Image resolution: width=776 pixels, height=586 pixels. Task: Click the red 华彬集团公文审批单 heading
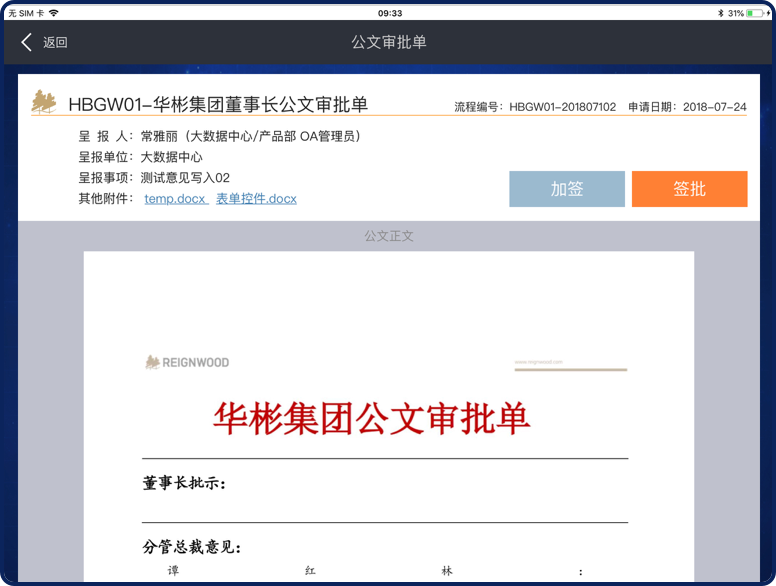coord(372,419)
